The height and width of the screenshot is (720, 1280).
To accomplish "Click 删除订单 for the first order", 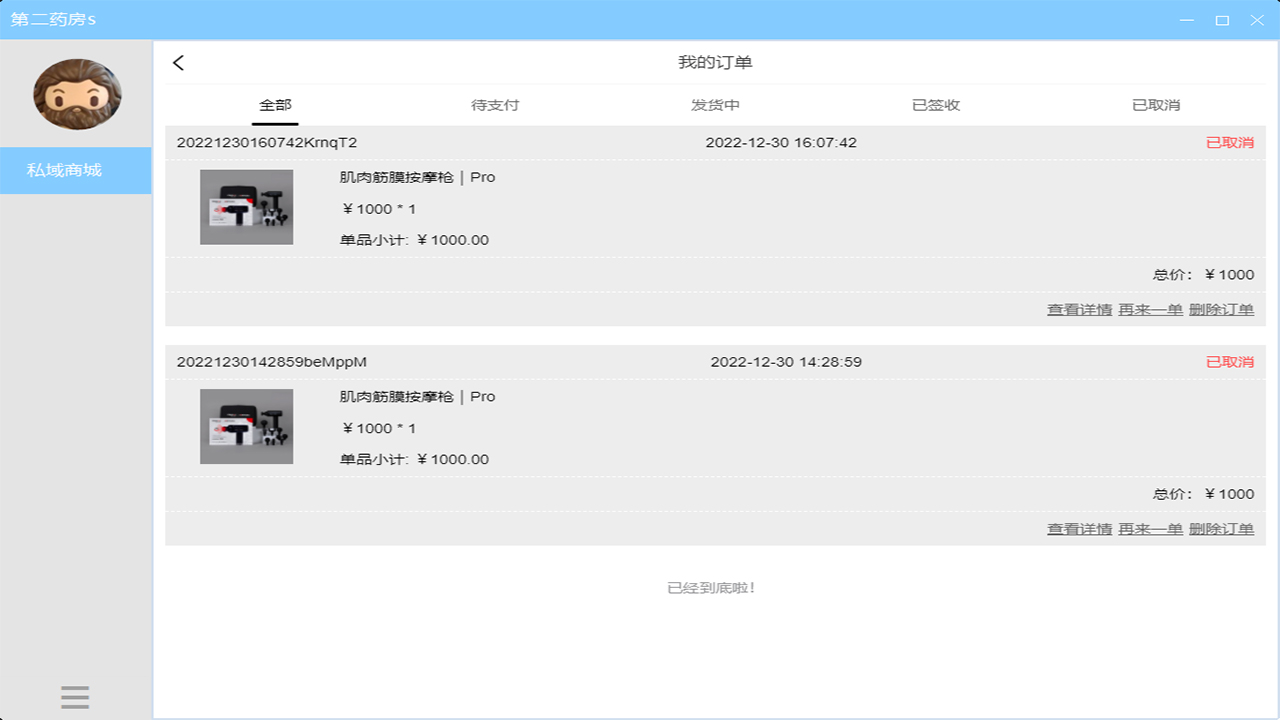I will (x=1221, y=310).
